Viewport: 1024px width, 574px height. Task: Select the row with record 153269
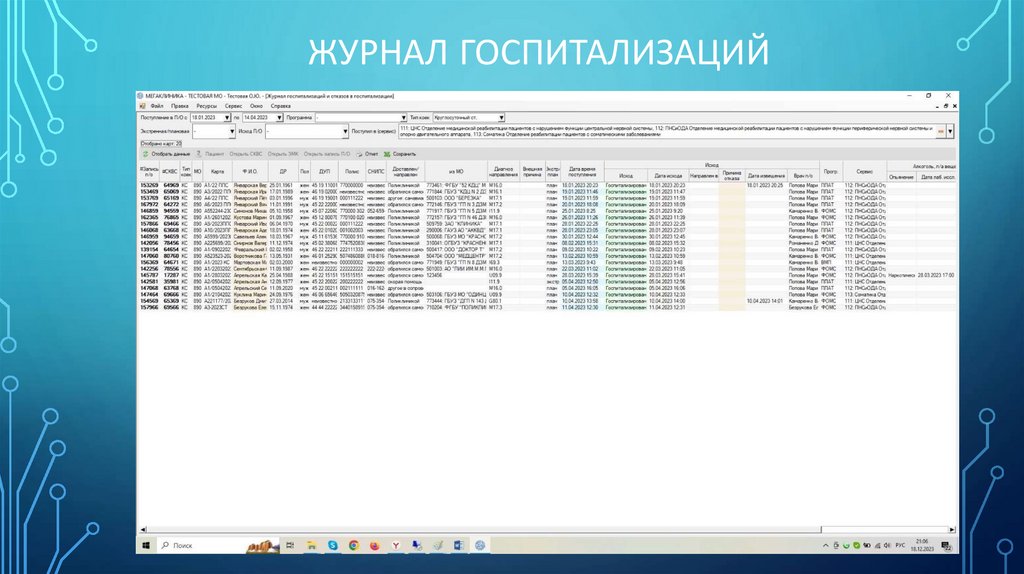[x=547, y=185]
